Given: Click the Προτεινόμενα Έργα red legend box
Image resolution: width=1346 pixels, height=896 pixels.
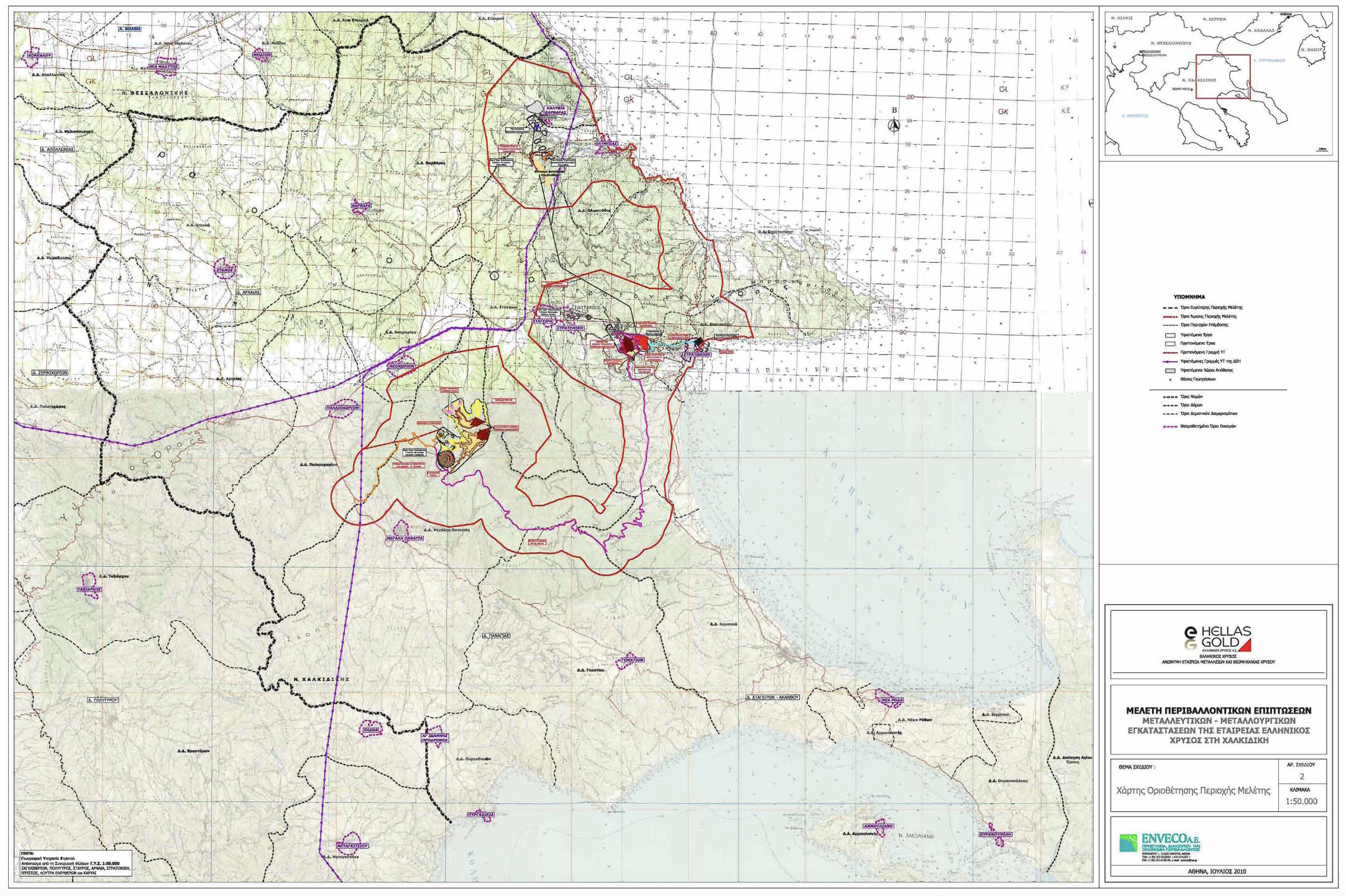Looking at the screenshot, I should click(1170, 344).
